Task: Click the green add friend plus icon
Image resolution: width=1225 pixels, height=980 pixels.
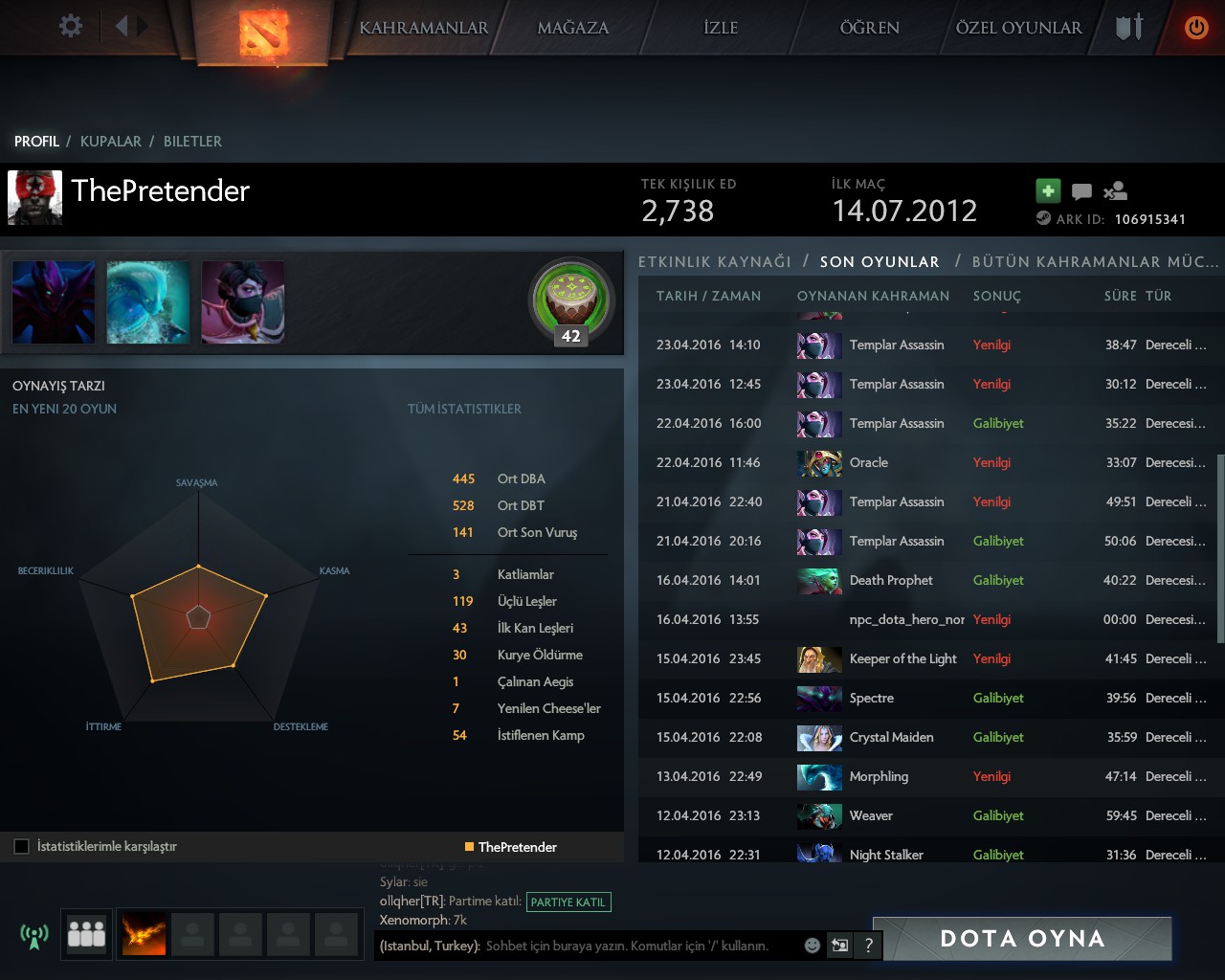Action: click(1048, 190)
